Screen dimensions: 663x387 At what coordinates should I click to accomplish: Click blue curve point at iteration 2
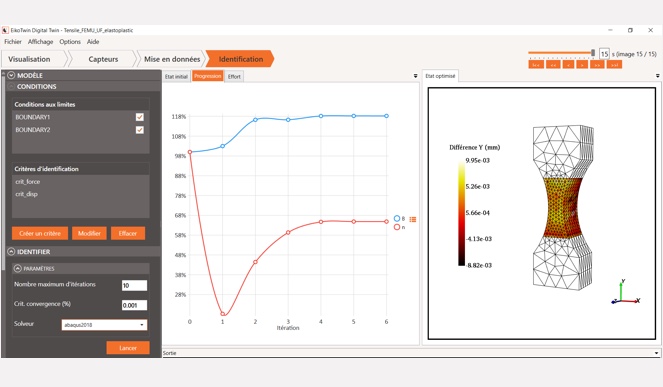coord(255,120)
